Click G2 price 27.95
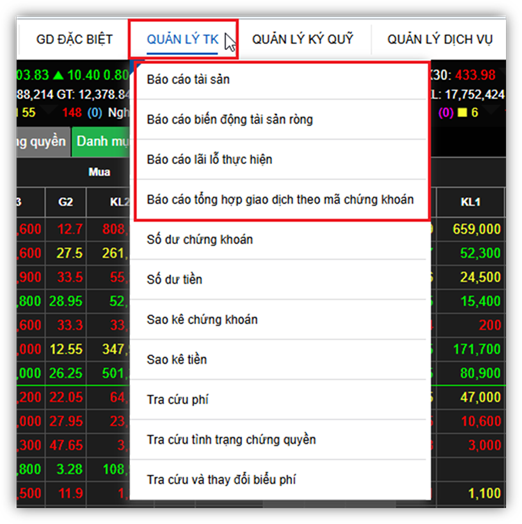522x524 pixels. (66, 421)
